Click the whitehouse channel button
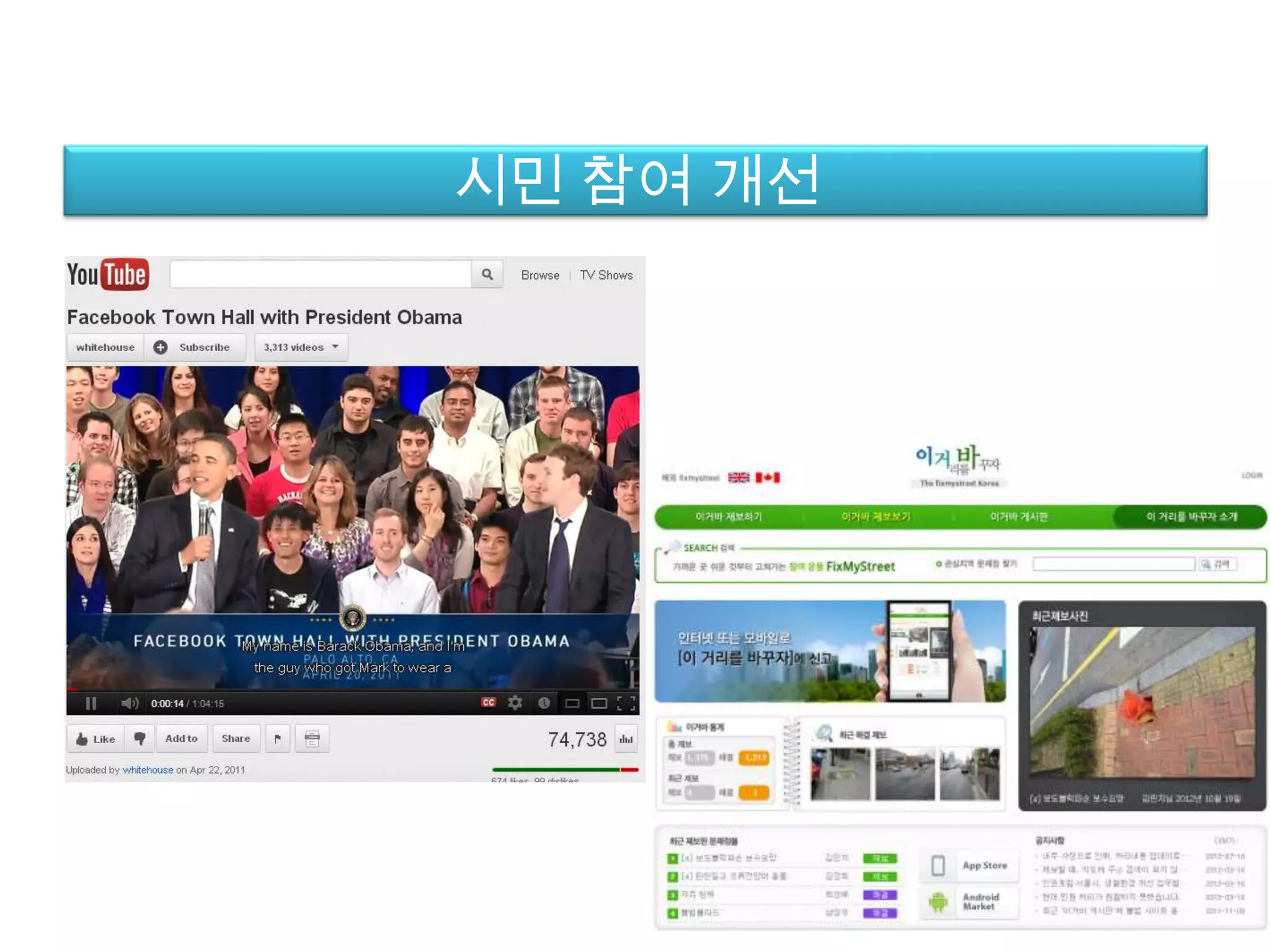The width and height of the screenshot is (1270, 952). (105, 348)
